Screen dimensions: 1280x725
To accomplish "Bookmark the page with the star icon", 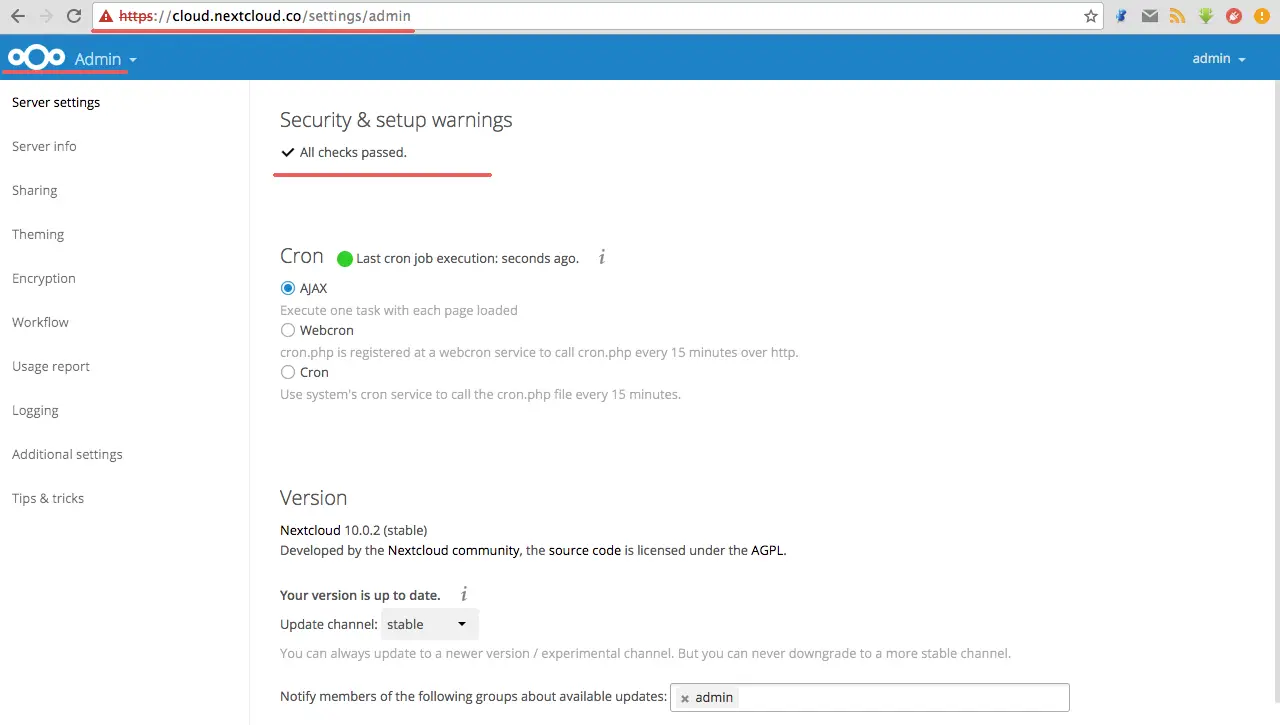I will 1091,16.
